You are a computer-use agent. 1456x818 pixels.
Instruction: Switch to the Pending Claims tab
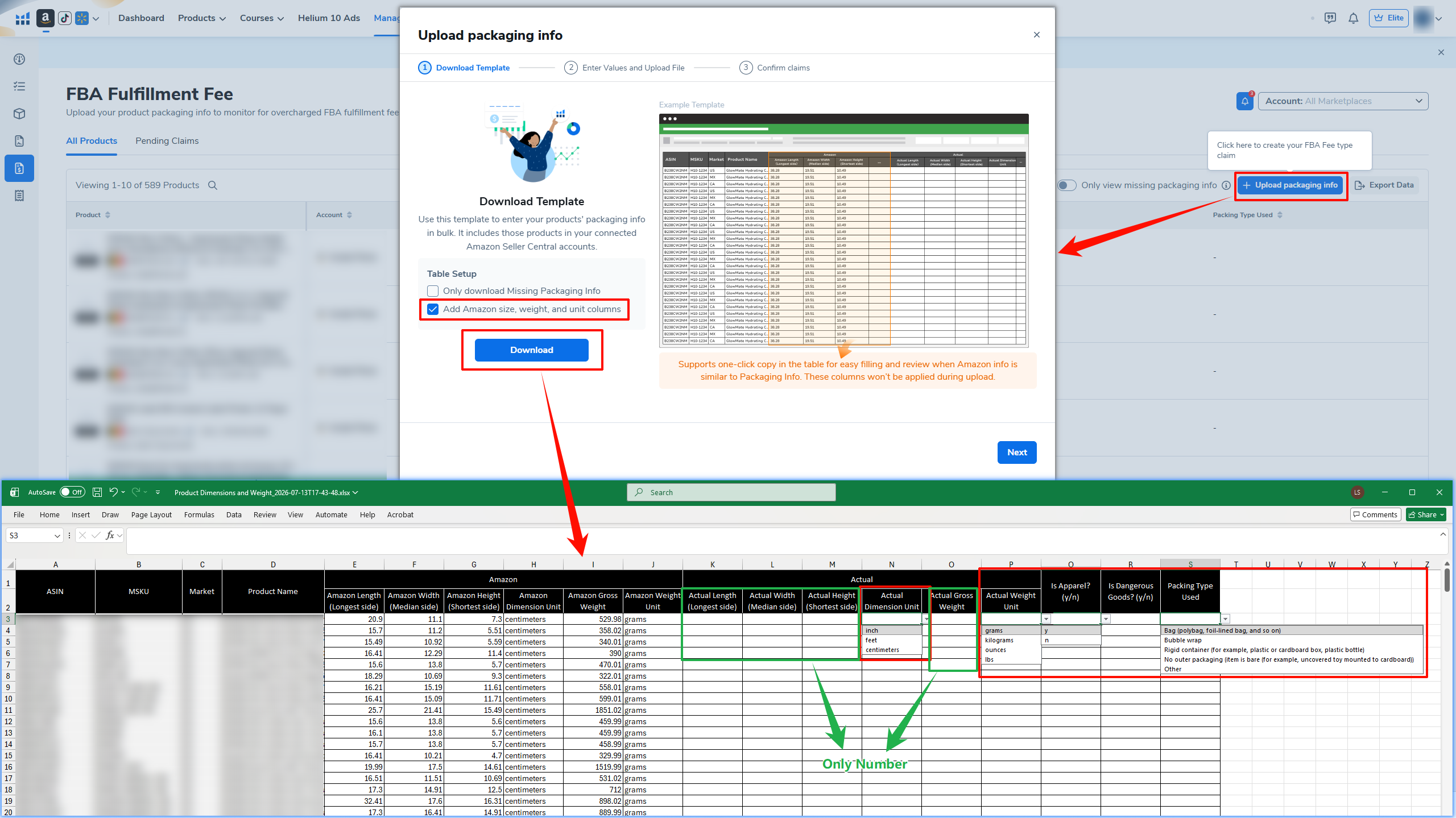click(167, 141)
